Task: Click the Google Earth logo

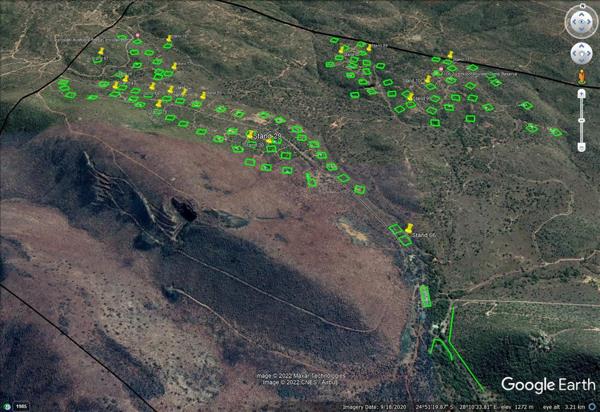Action: pos(547,385)
